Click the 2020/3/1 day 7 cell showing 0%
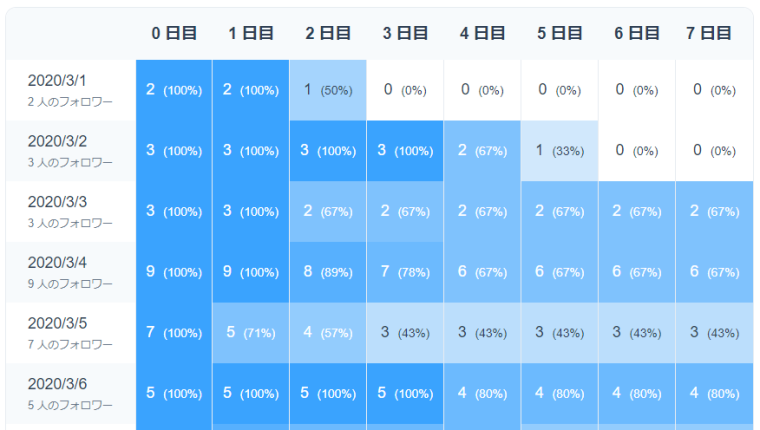This screenshot has width=760, height=430. (x=714, y=90)
